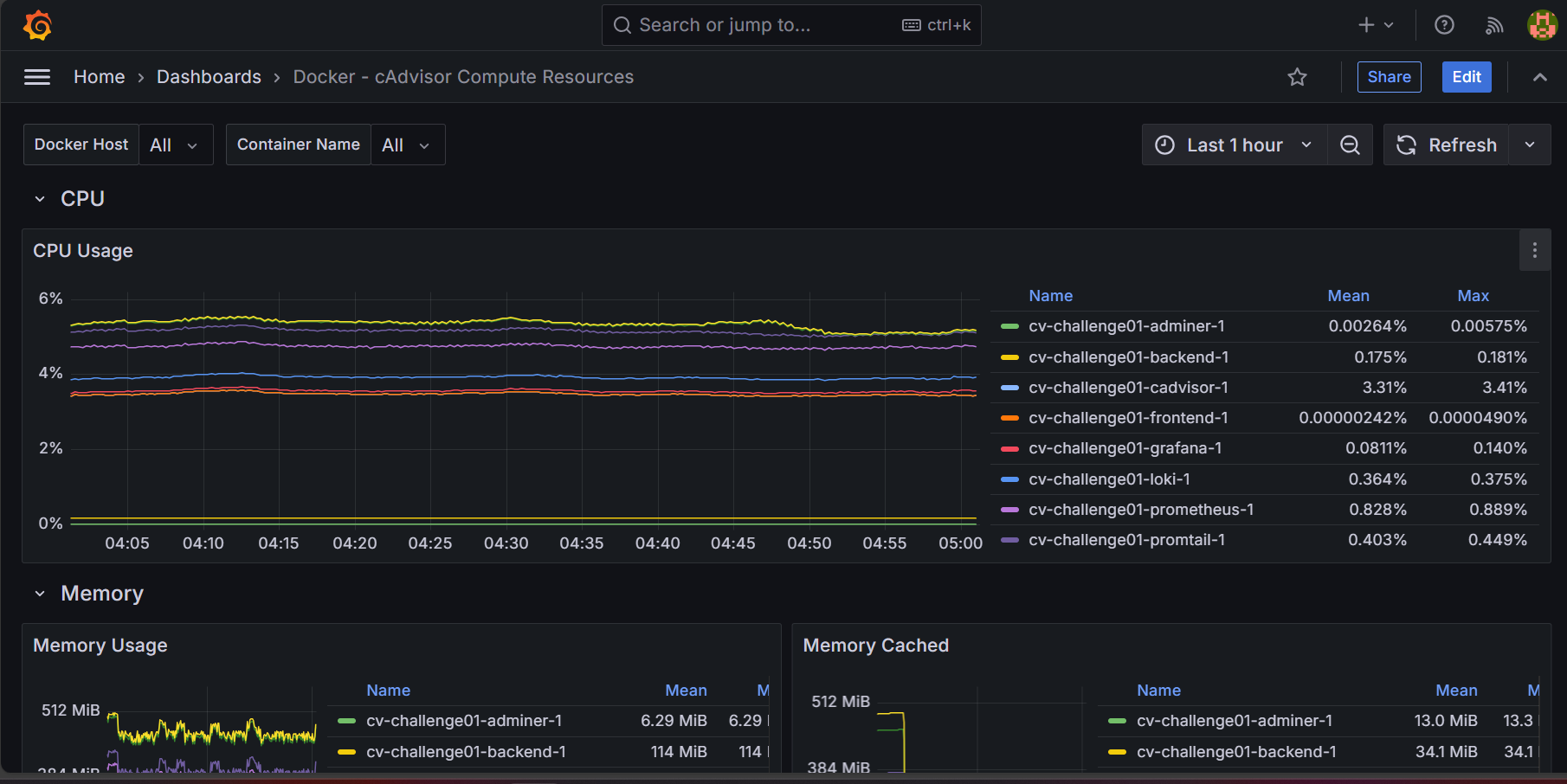Go to Home breadcrumb
This screenshot has height=784, width=1567.
[99, 77]
